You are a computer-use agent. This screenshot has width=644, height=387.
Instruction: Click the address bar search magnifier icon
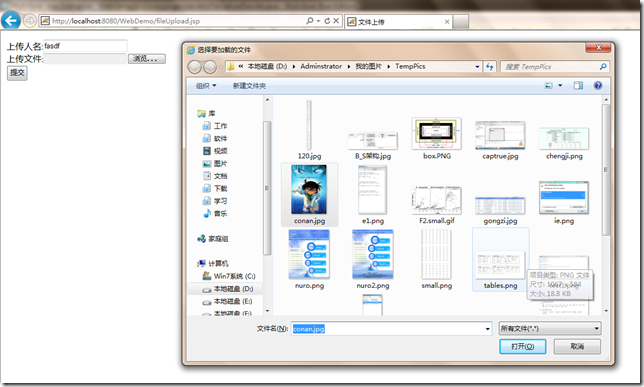(310, 21)
